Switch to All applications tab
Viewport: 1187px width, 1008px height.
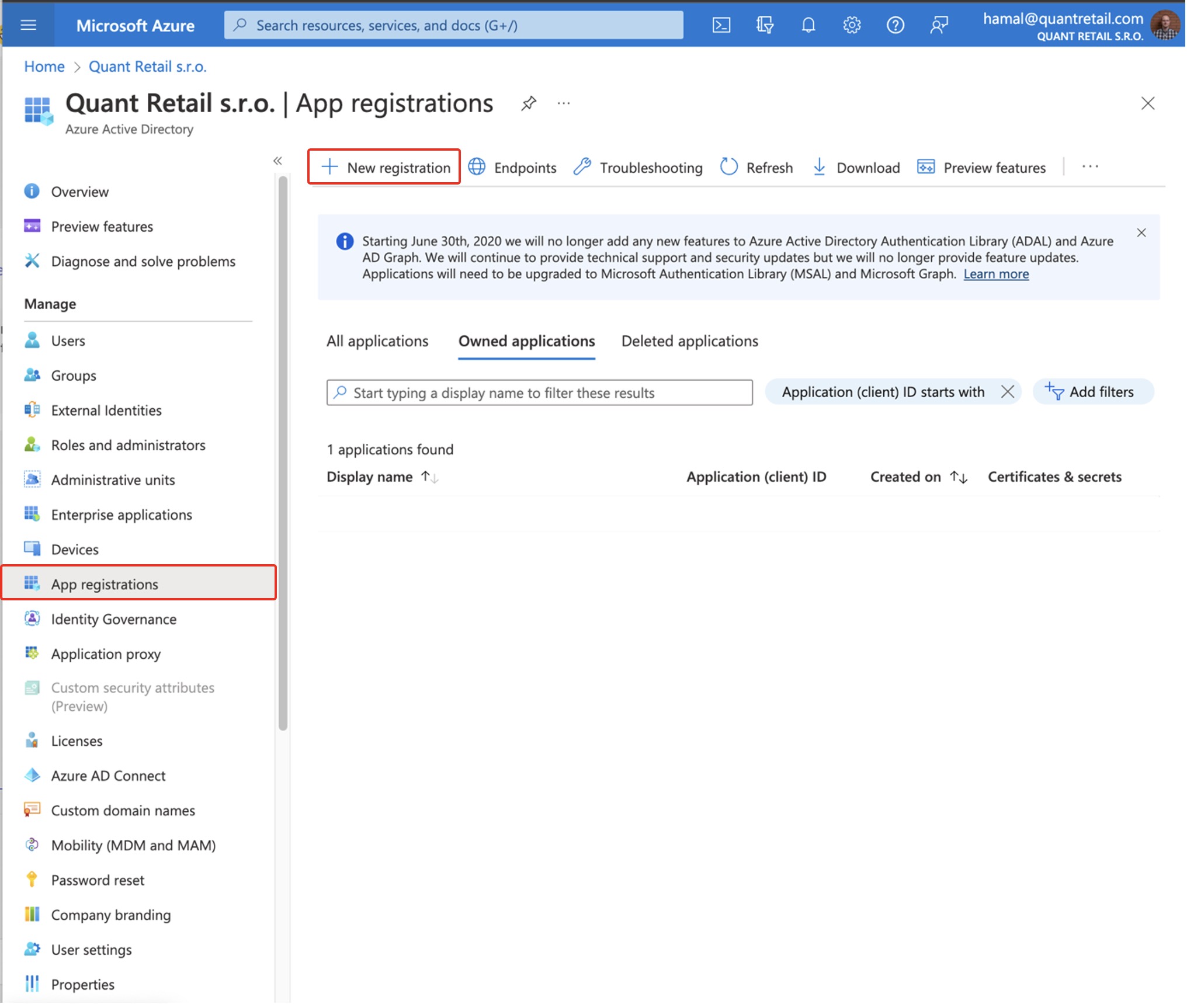click(378, 341)
